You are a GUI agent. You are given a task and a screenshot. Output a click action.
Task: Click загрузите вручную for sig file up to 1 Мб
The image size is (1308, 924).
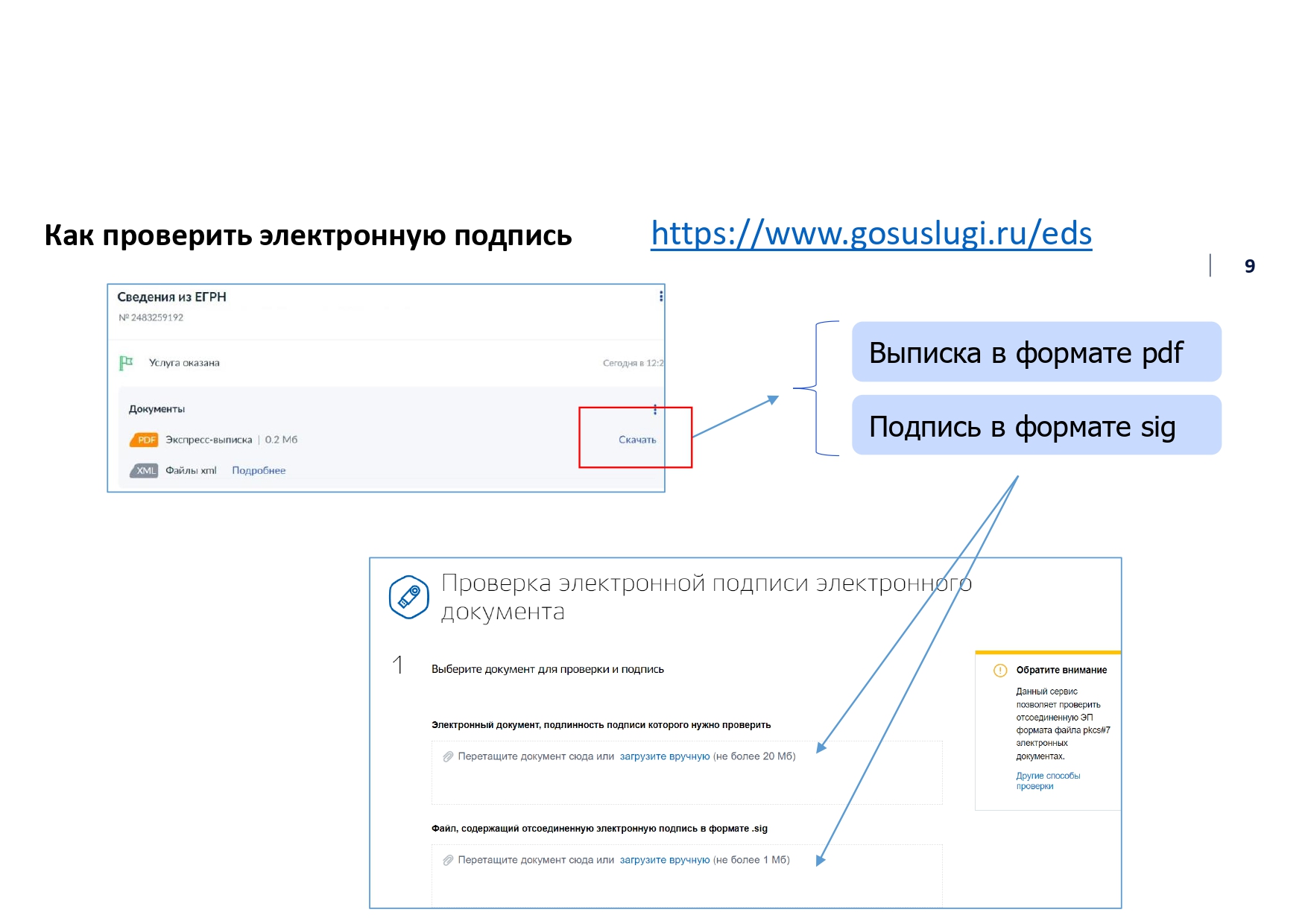tap(665, 860)
